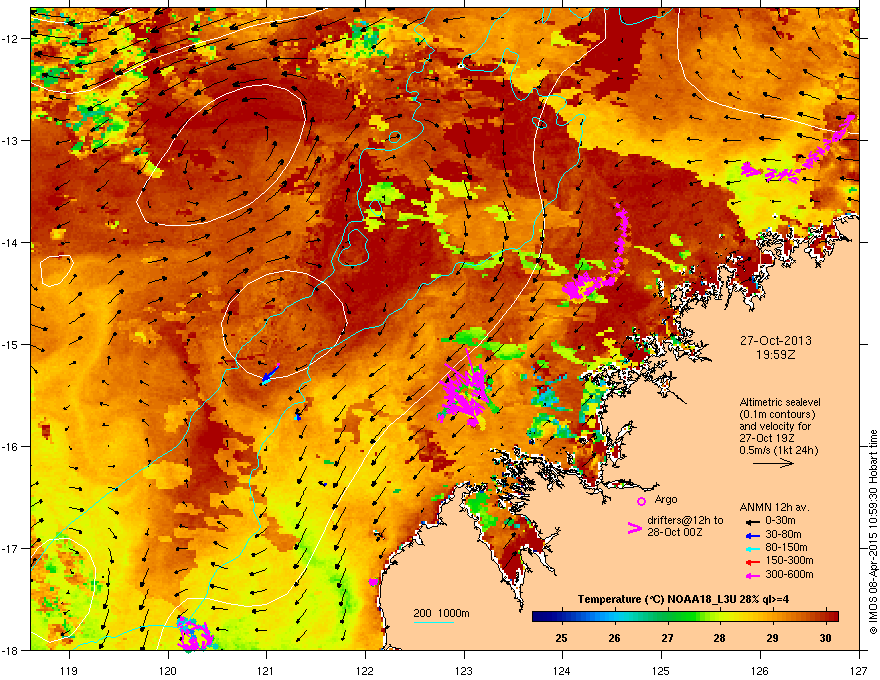This screenshot has height=680, width=880.
Task: Click the latitude axis label '-16'
Action: pyautogui.click(x=12, y=447)
